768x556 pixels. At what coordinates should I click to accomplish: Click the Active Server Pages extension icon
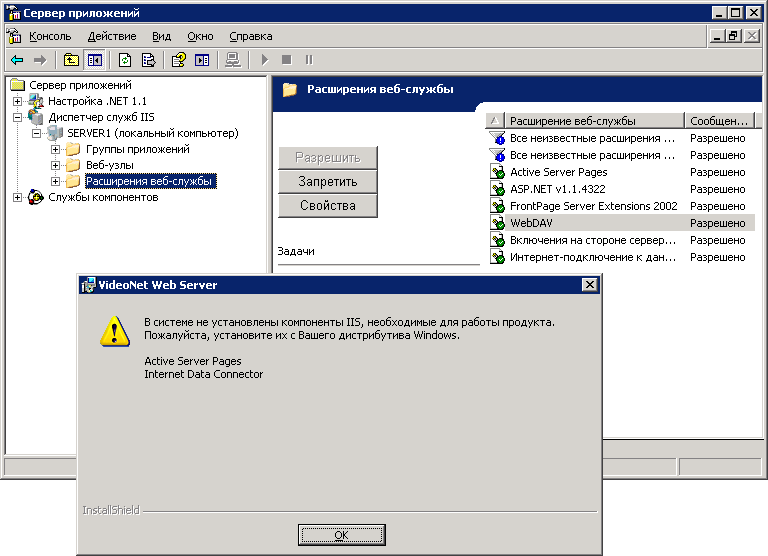click(498, 172)
